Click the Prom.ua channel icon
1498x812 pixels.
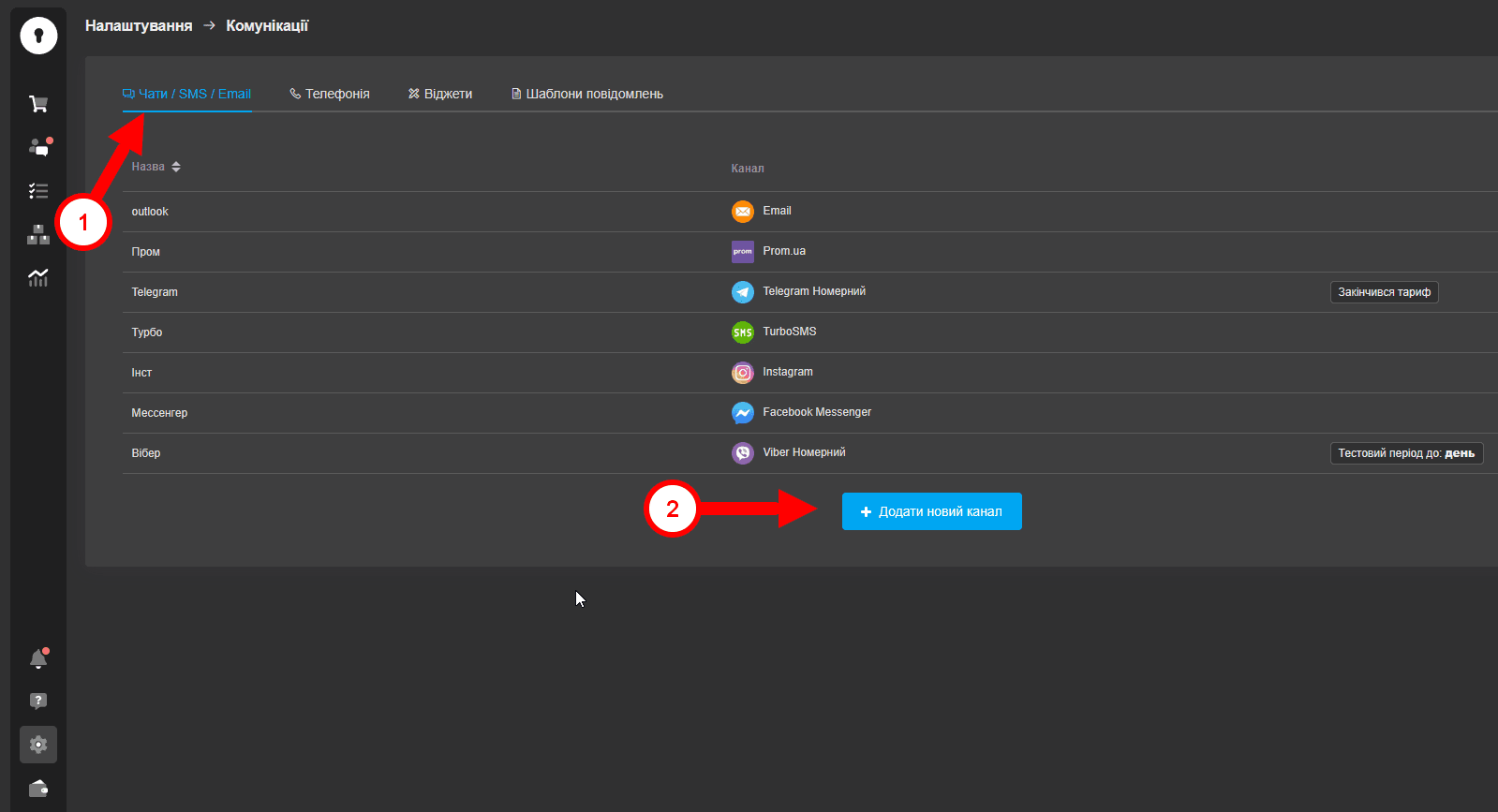743,252
